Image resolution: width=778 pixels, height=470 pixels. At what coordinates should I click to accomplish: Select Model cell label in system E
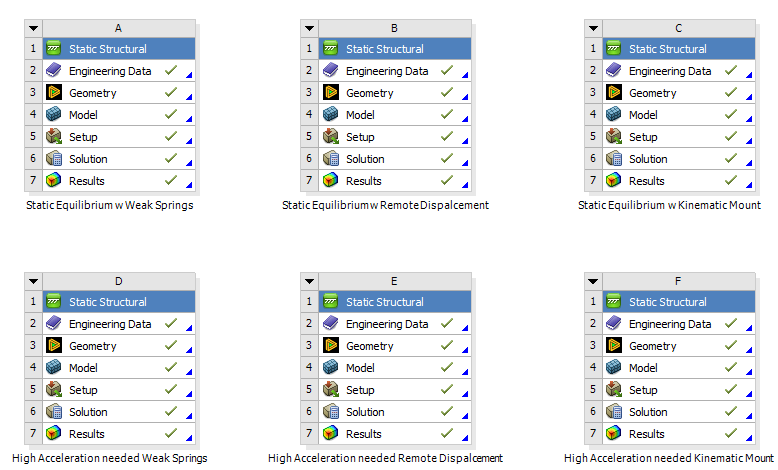coord(360,368)
